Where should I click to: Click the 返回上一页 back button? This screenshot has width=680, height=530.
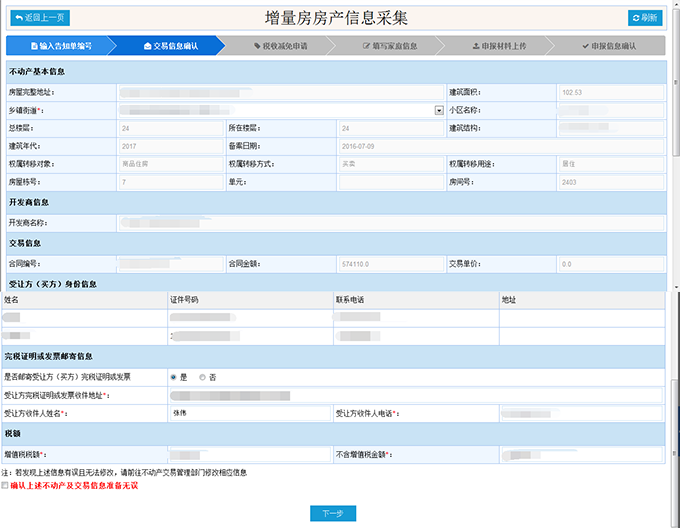coord(41,18)
